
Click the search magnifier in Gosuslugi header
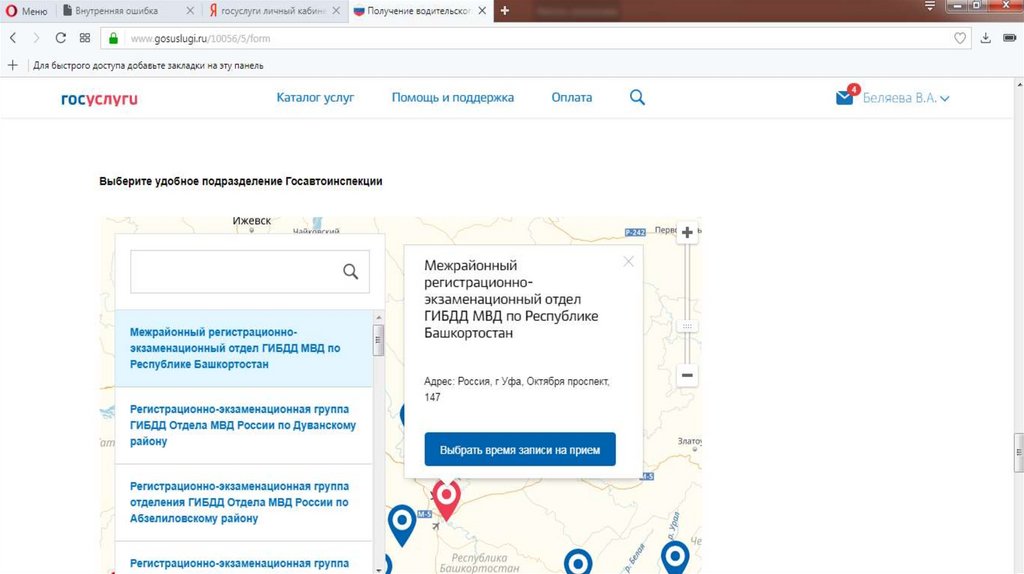click(637, 98)
